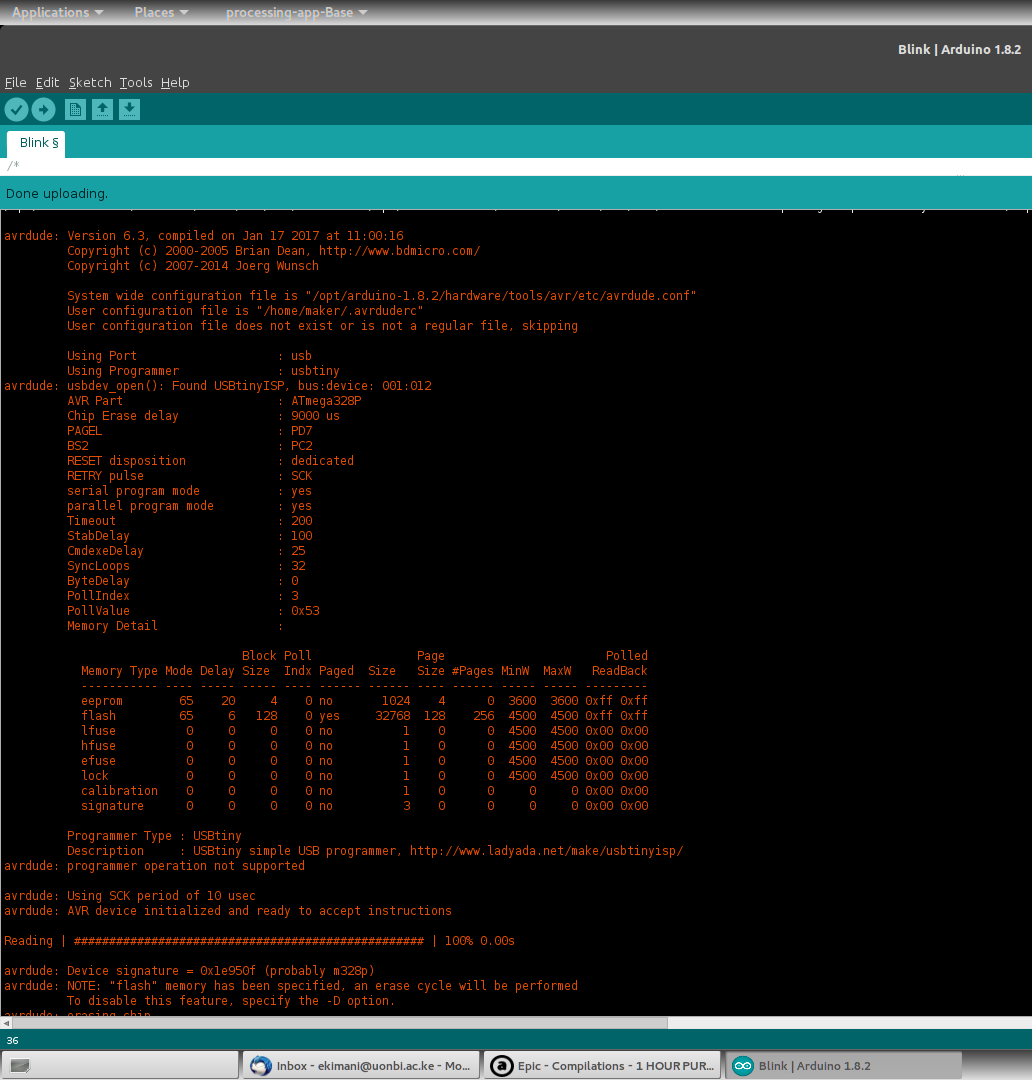Click the scrollbar left arrow in console
The image size is (1032, 1080).
click(x=6, y=1023)
